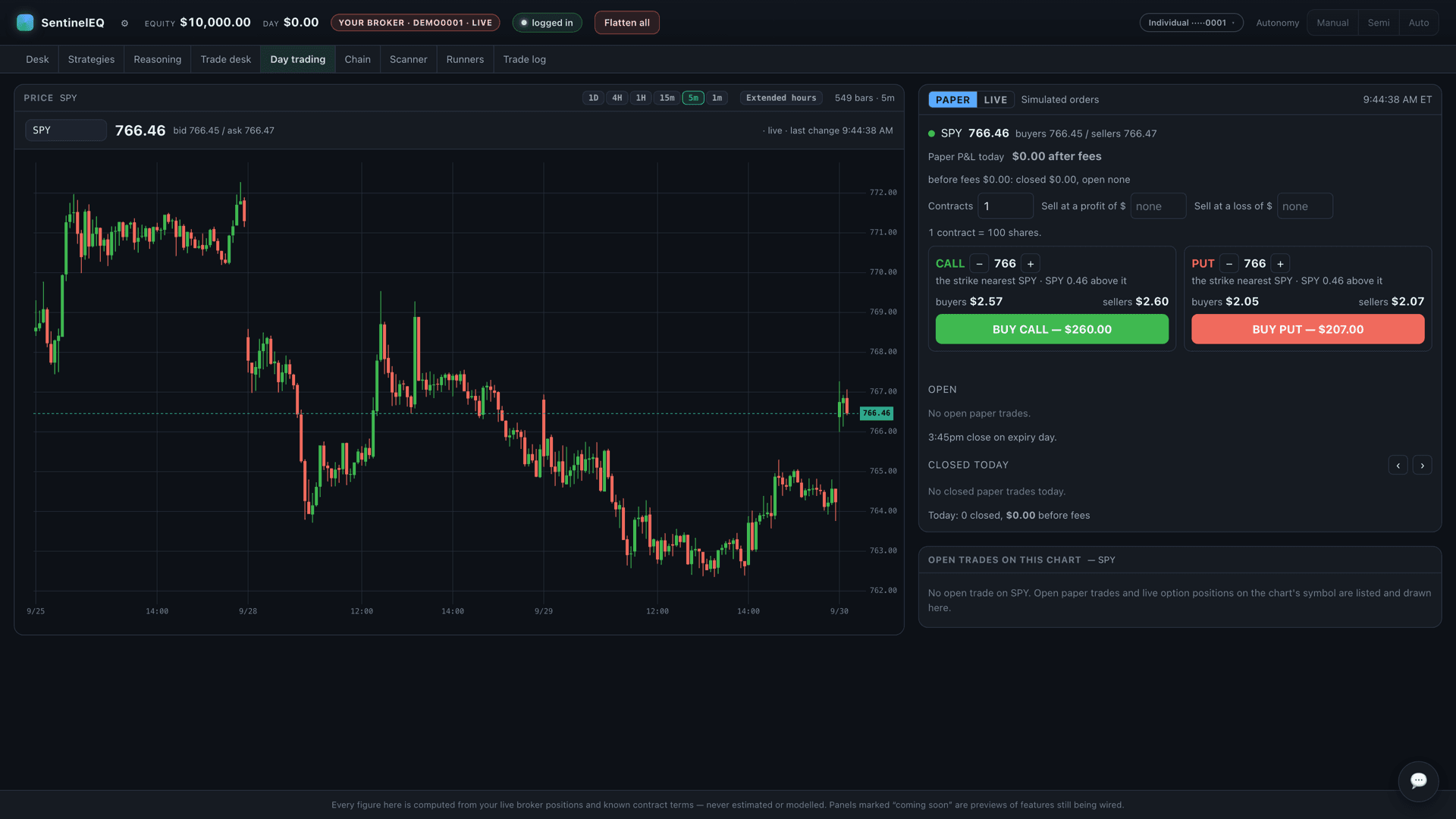Toggle Extended hours on chart
Image resolution: width=1456 pixels, height=819 pixels.
coord(780,98)
